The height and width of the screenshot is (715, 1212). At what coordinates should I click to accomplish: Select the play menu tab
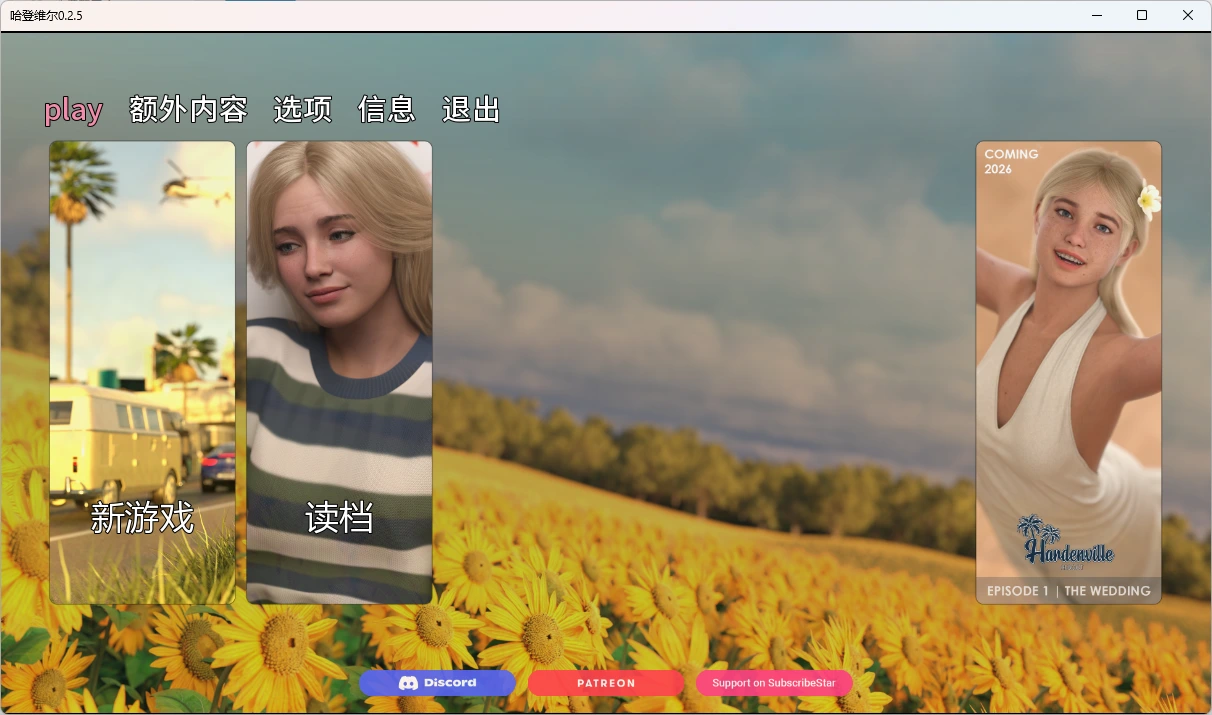[73, 109]
